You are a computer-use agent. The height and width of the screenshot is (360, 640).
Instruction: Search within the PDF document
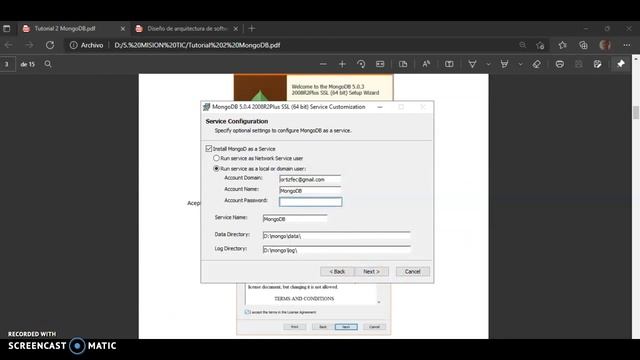[x=48, y=64]
